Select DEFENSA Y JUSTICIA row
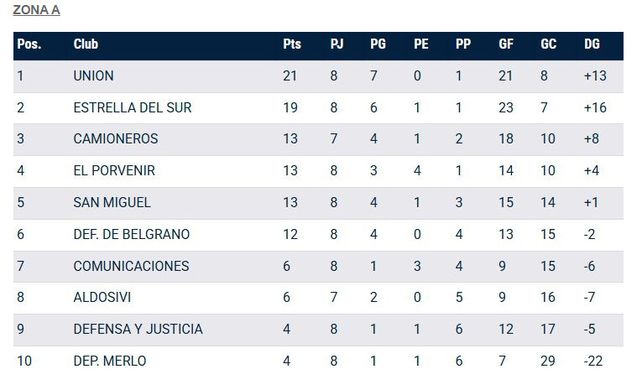642x390 pixels. (x=318, y=329)
